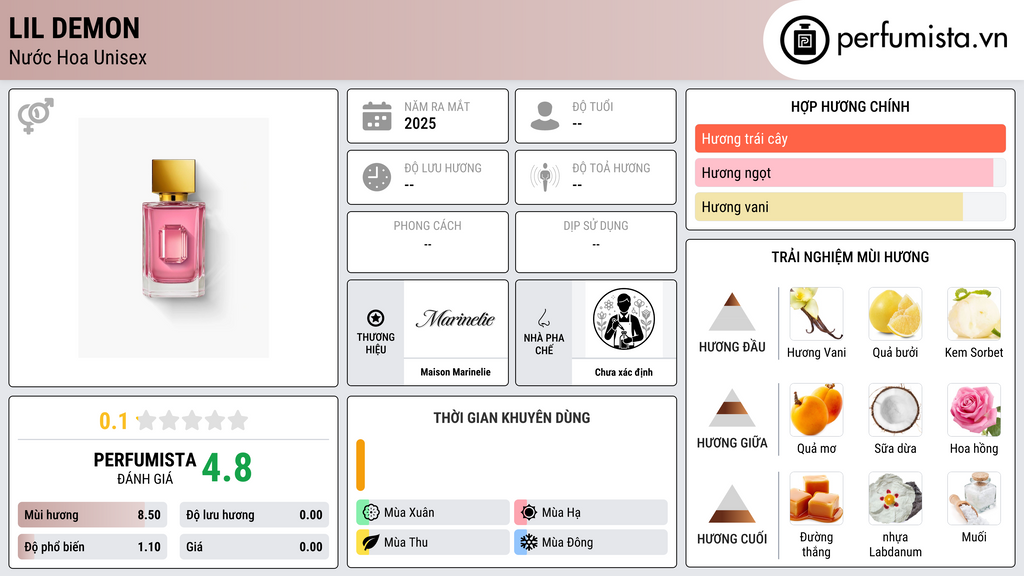This screenshot has height=576, width=1024.
Task: Click the Hương trái cây accord bar
Action: click(850, 138)
